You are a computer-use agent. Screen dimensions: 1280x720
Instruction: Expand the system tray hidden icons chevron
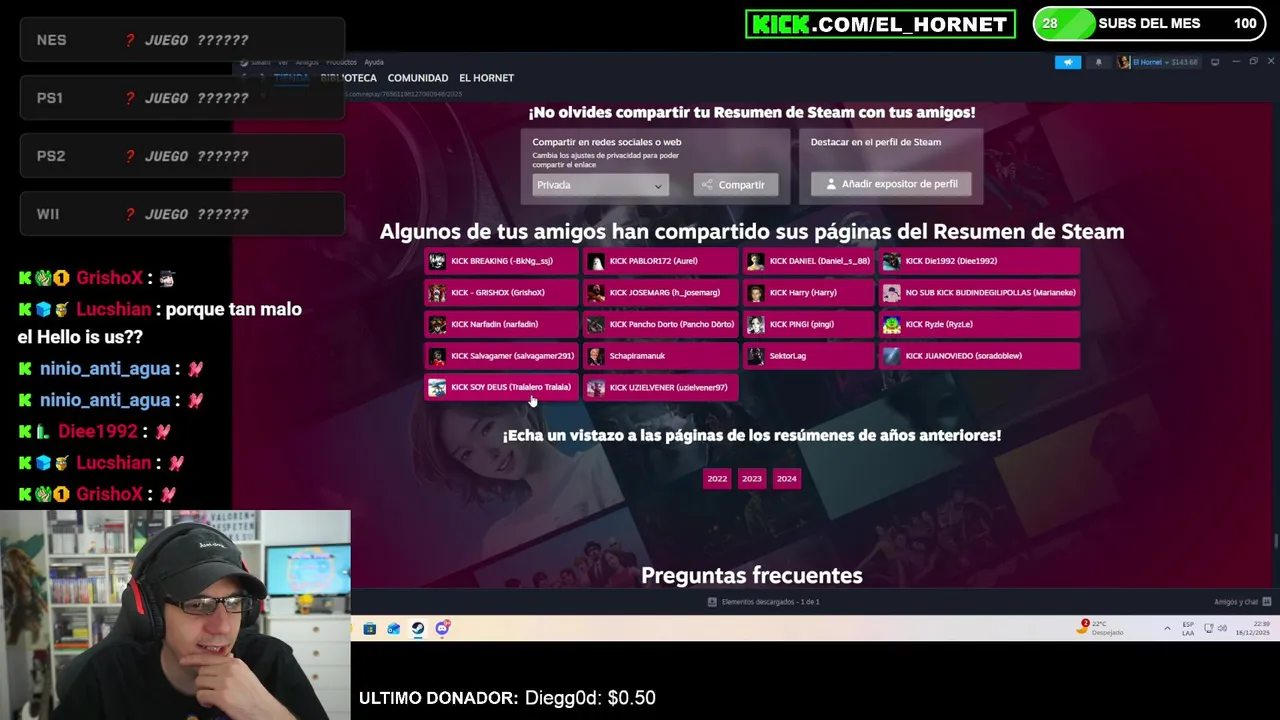point(1167,629)
